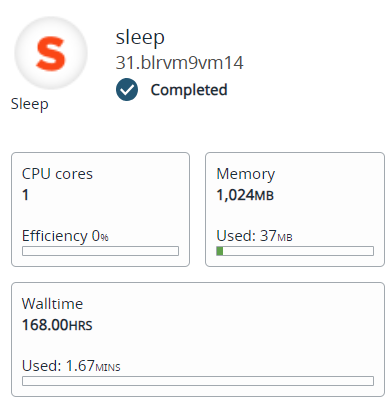Screen dimensions: 392x411
Task: Click the CPU cores value 1
Action: click(x=25, y=195)
